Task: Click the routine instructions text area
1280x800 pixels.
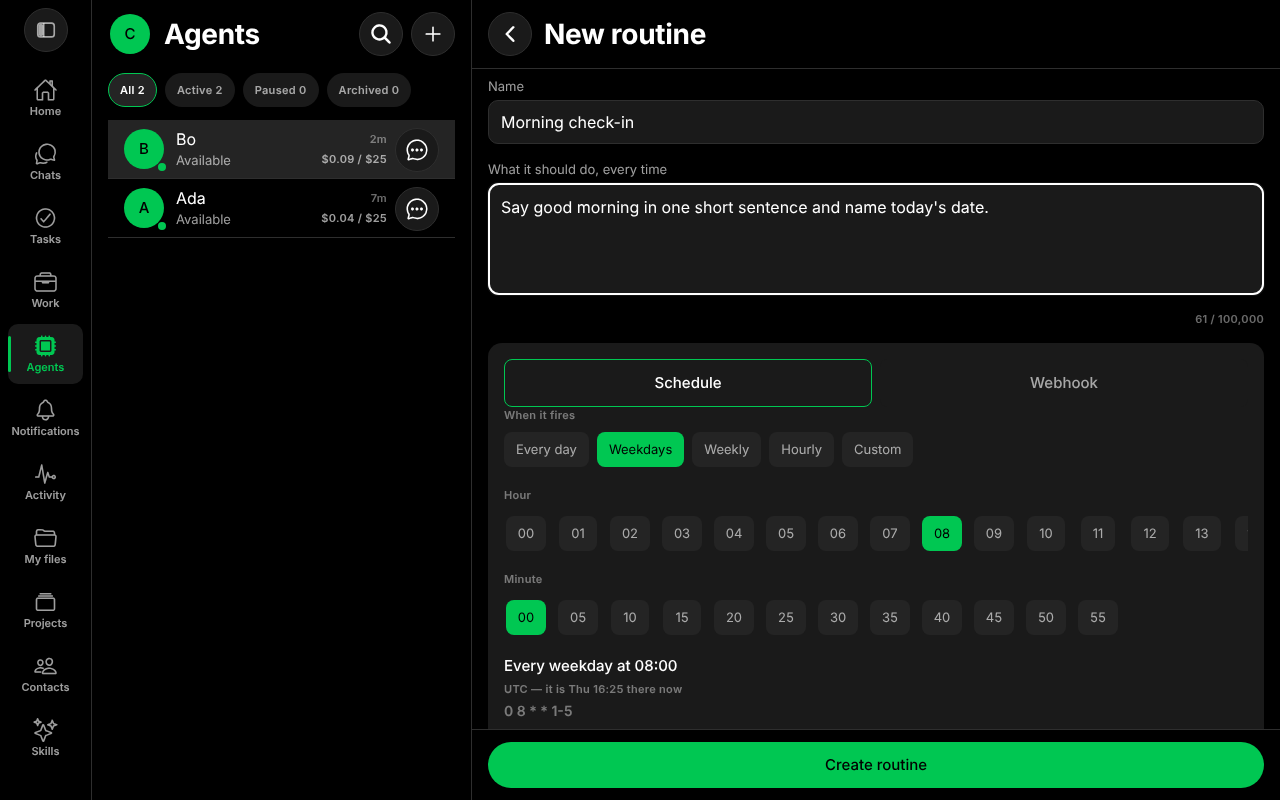Action: tap(876, 239)
